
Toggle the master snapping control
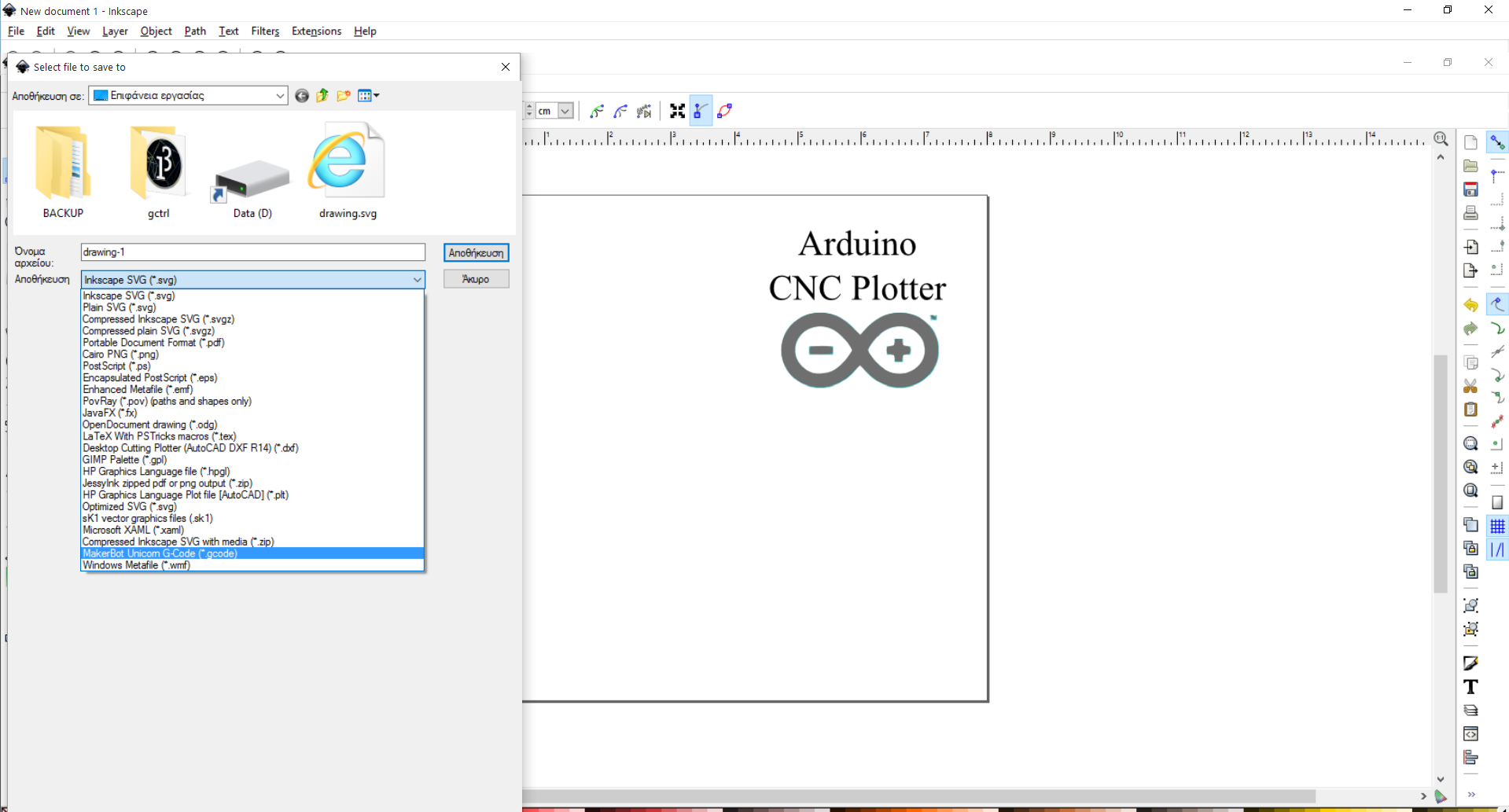pyautogui.click(x=1498, y=141)
